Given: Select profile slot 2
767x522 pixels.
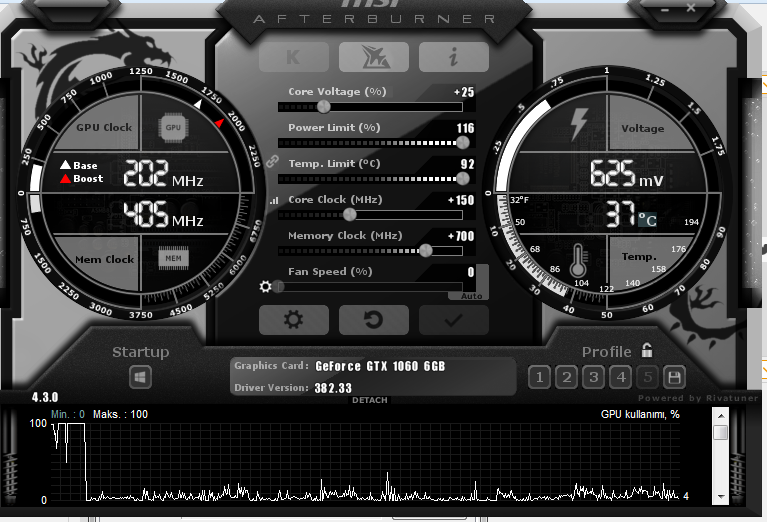Looking at the screenshot, I should click(x=566, y=377).
